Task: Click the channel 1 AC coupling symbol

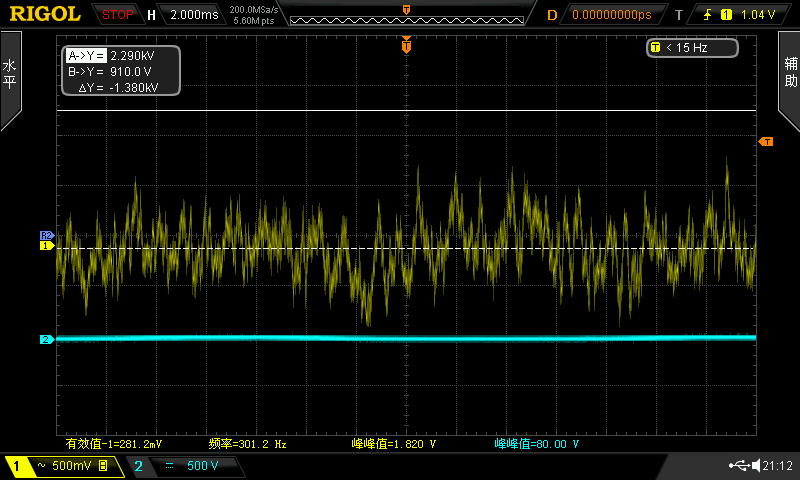Action: tap(41, 465)
